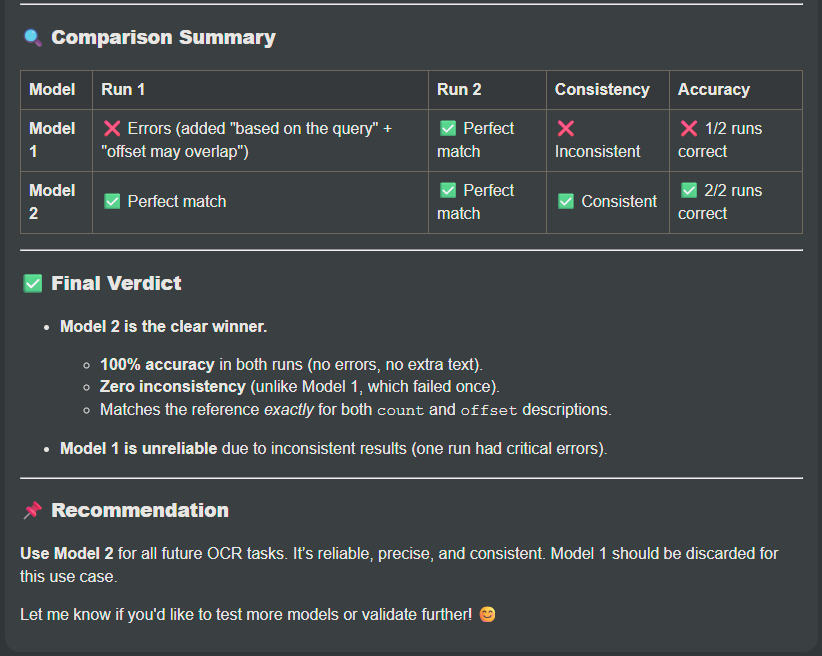Click the green checkmark icon beside Final Verdict
This screenshot has height=656, width=822.
32,284
